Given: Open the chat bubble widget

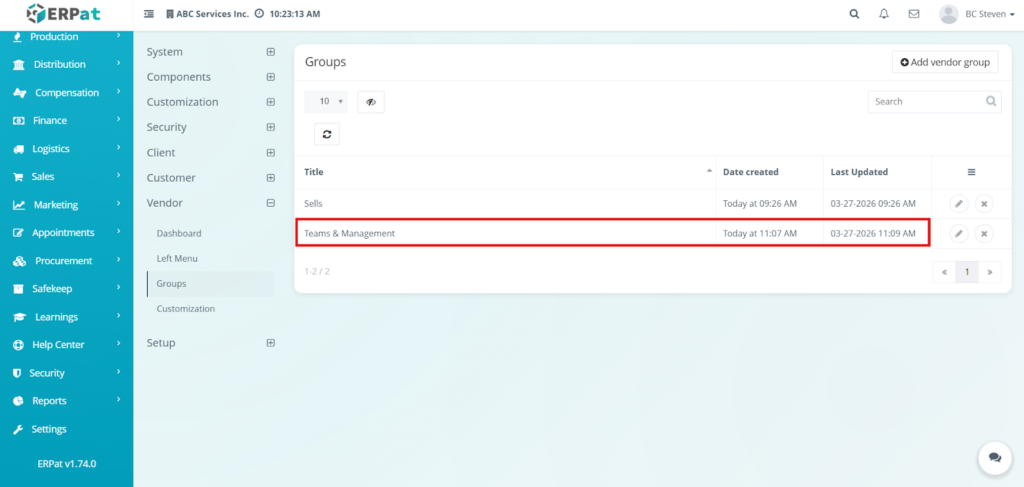Looking at the screenshot, I should (994, 457).
